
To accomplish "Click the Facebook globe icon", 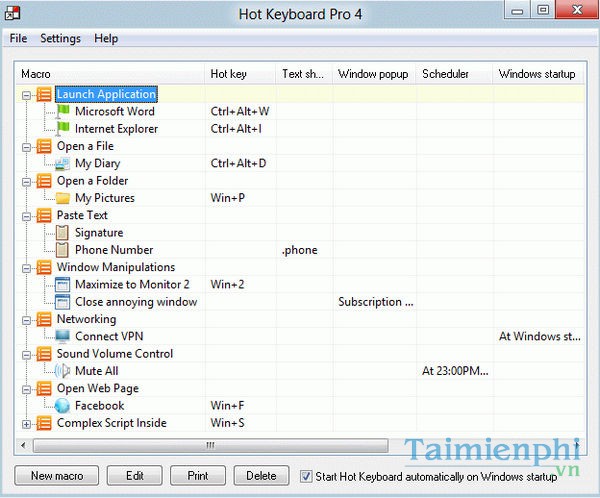I will 62,406.
